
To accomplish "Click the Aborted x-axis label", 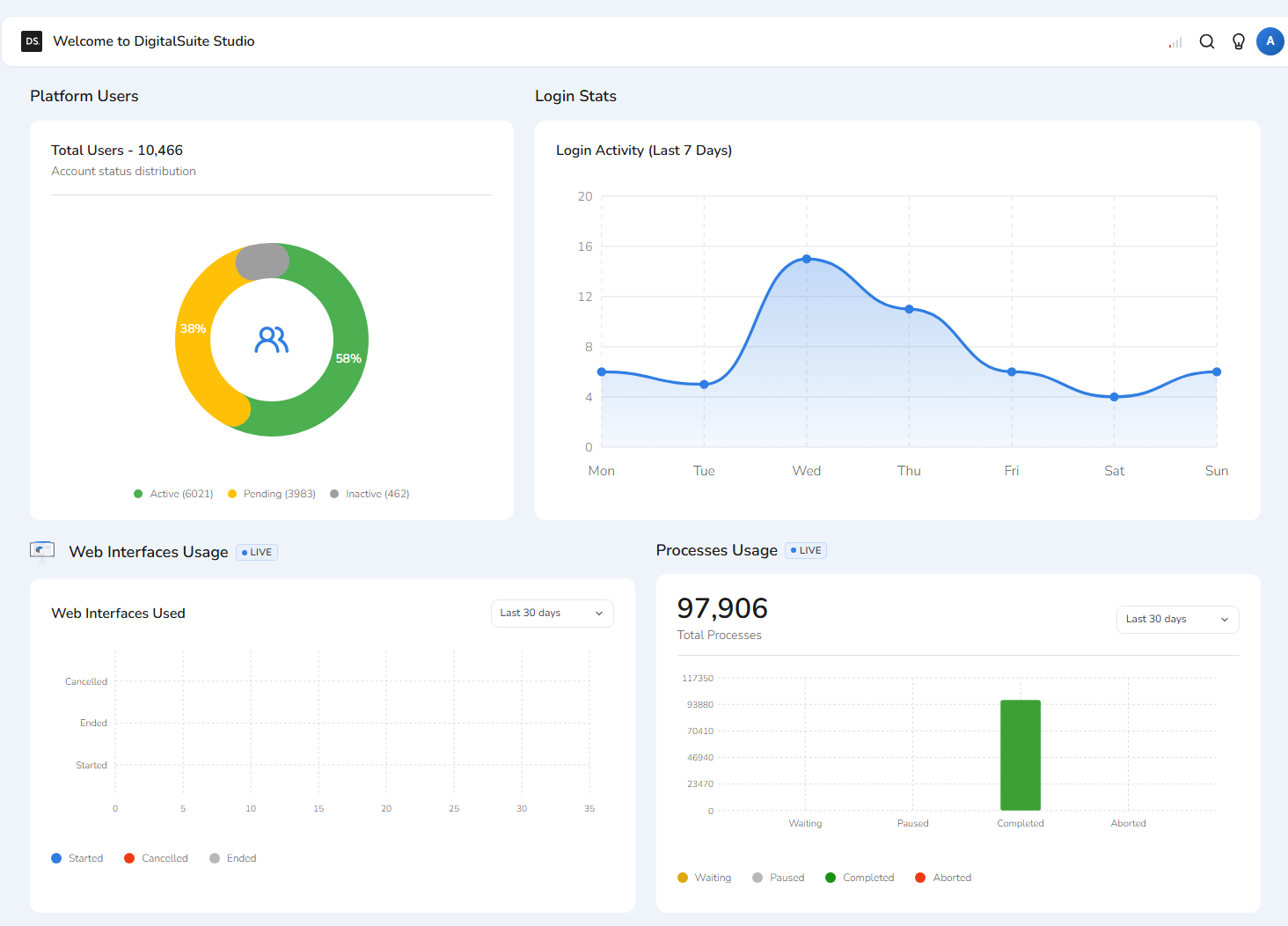I will [x=1129, y=824].
